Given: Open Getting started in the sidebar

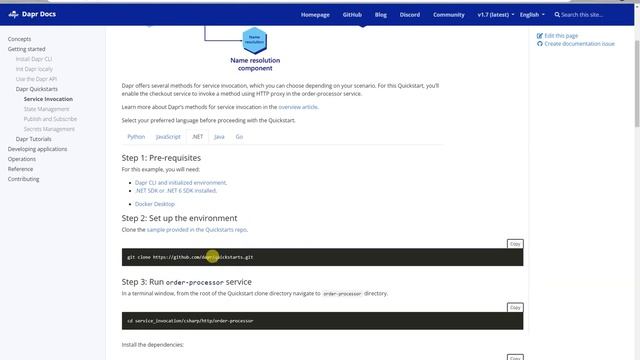Looking at the screenshot, I should pos(27,49).
